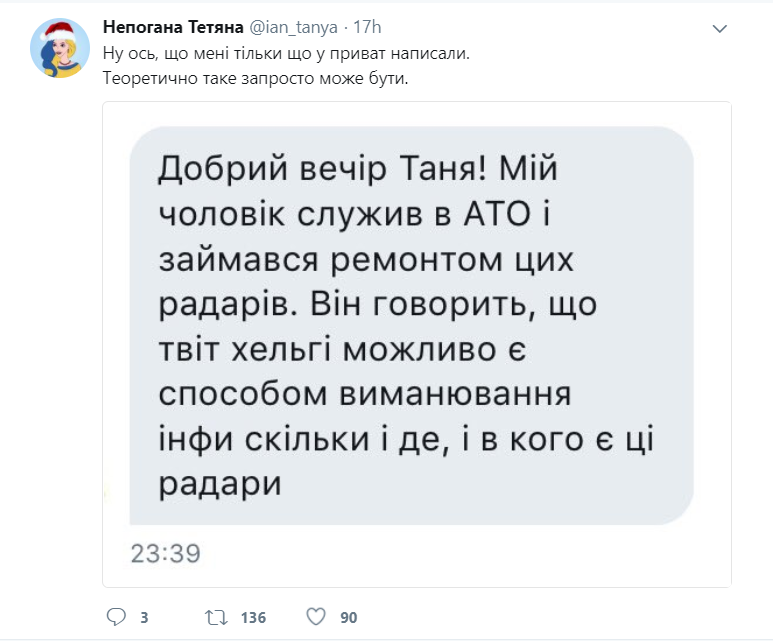Click the reply count number 3

(x=144, y=618)
